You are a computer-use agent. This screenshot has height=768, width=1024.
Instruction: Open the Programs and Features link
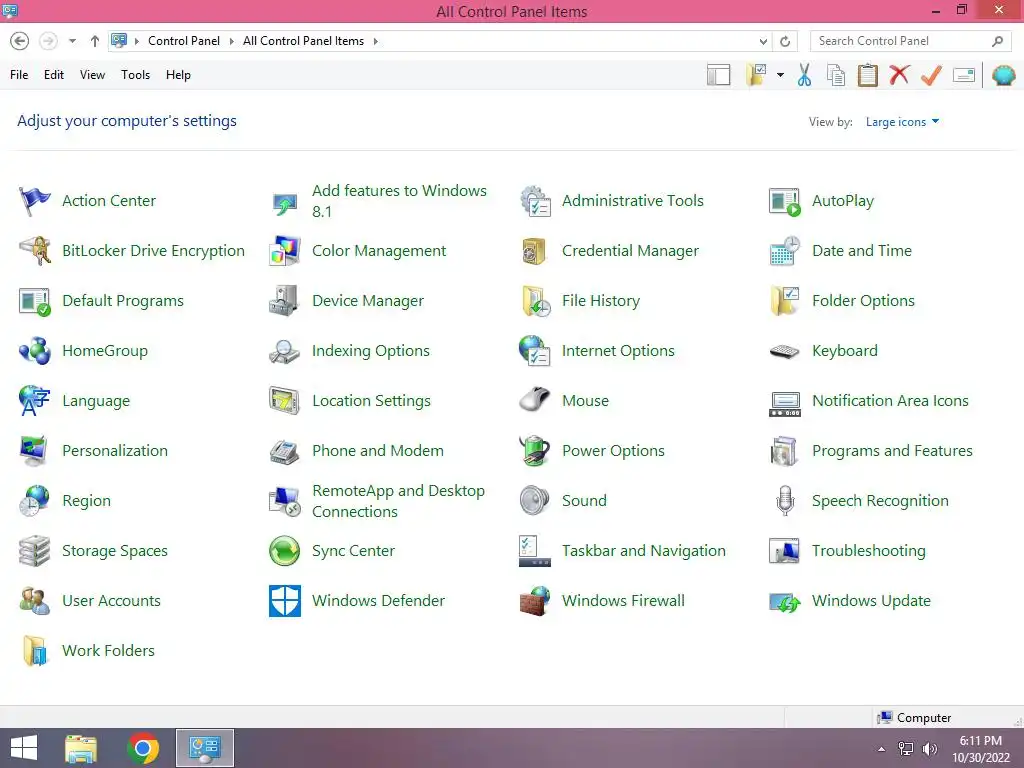pos(892,451)
